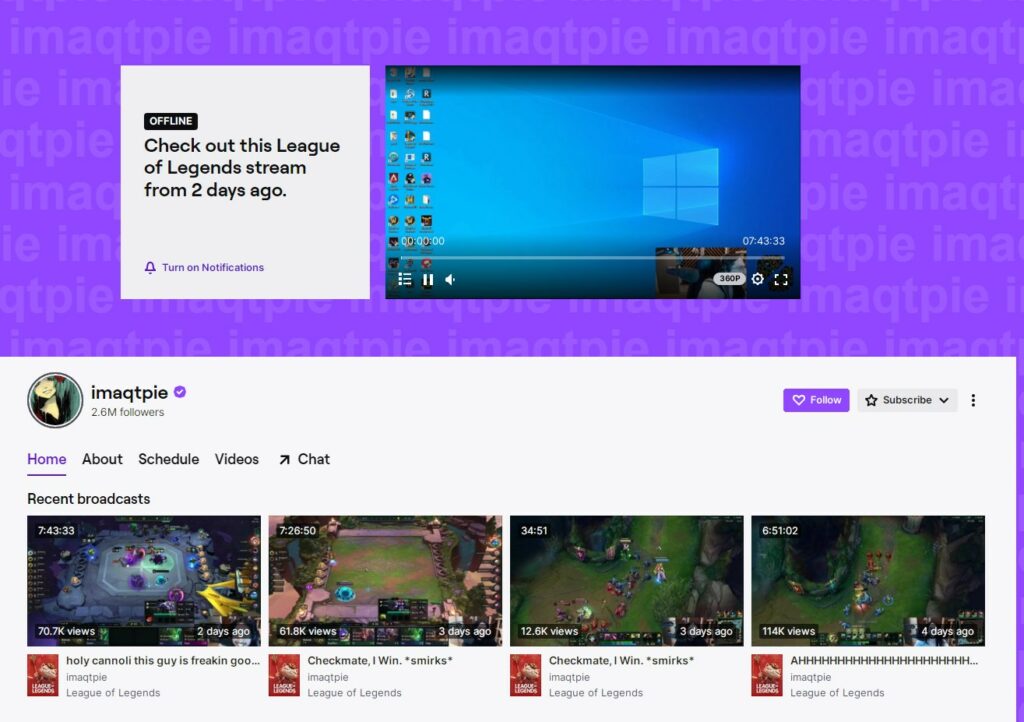This screenshot has height=722, width=1024.
Task: Click title 'holy cannoli this guy is freakin goo...'
Action: 163,661
